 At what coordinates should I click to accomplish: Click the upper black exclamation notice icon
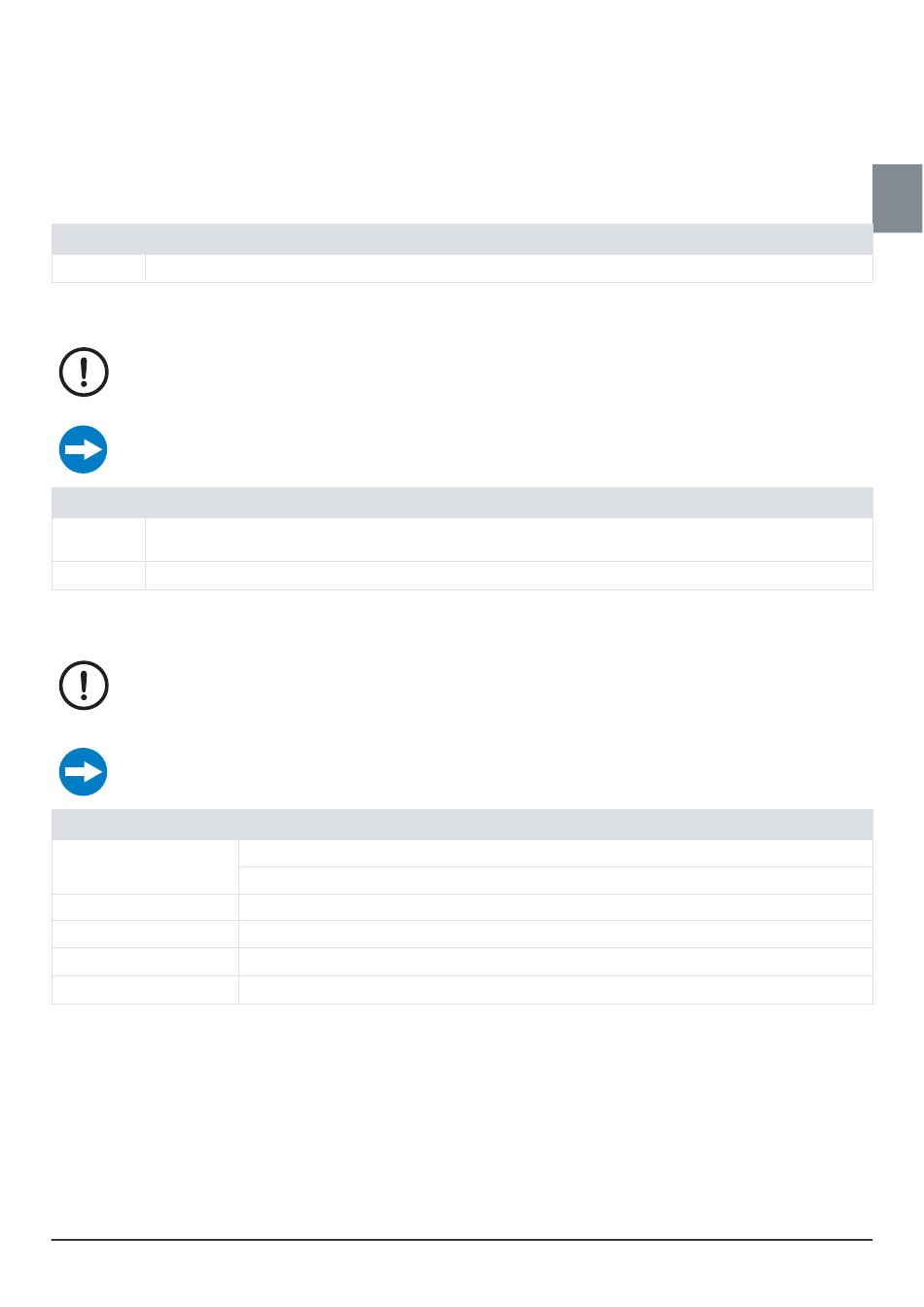click(x=84, y=371)
